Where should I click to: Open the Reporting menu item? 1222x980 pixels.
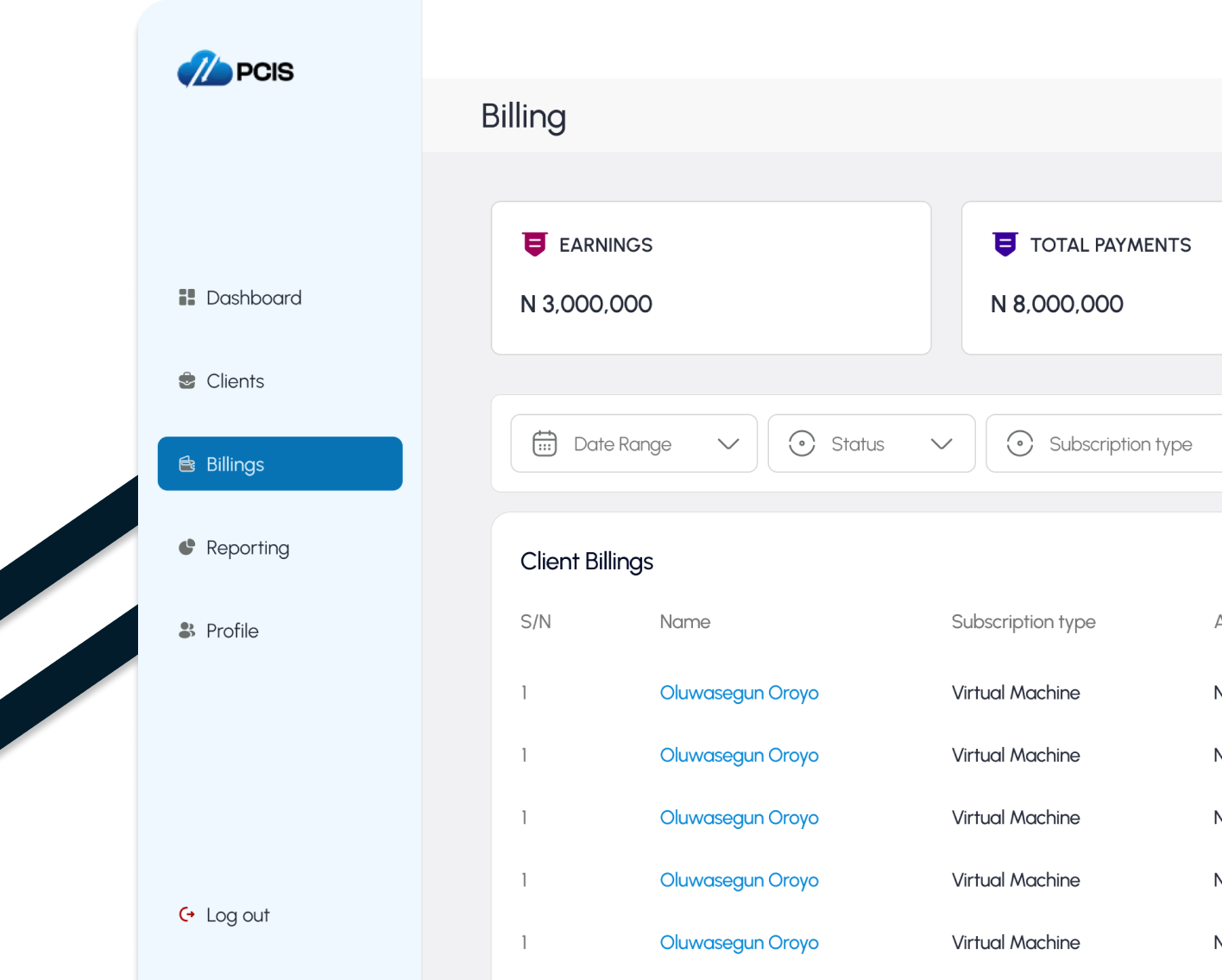point(280,547)
